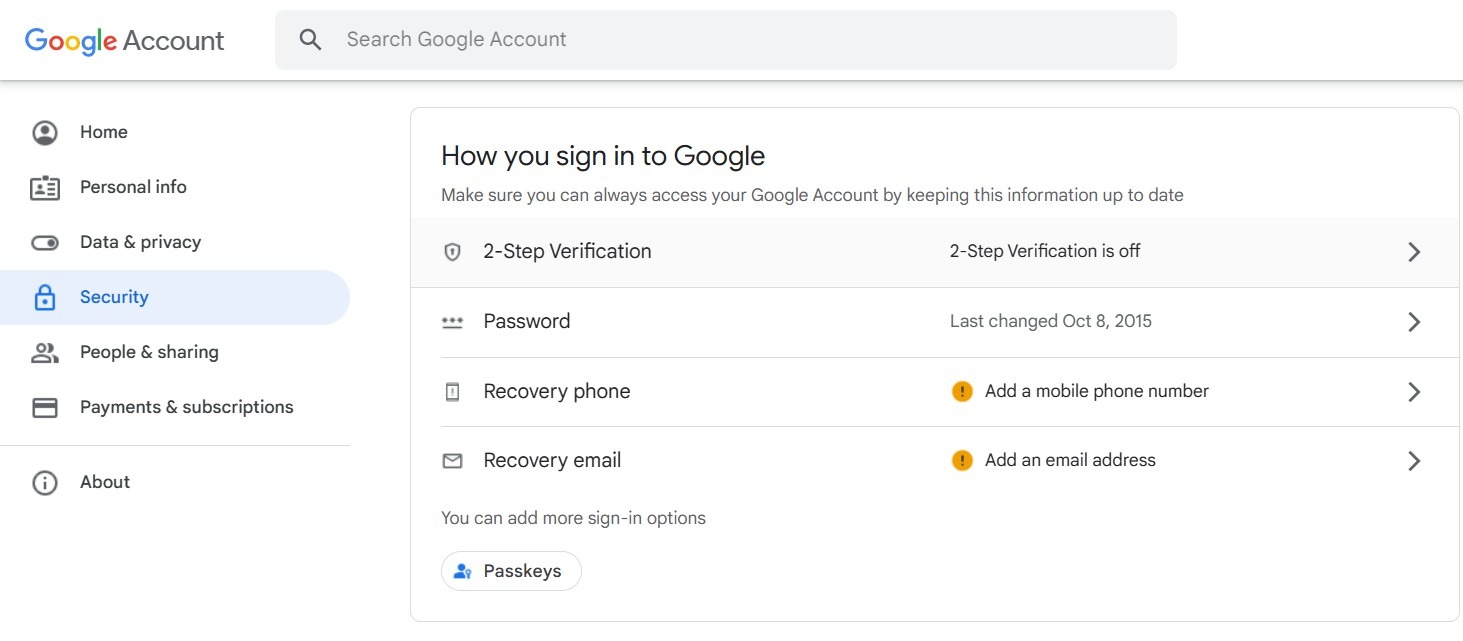Viewport: 1463px width, 641px height.
Task: Open Recovery email via its chevron
Action: [x=1414, y=461]
